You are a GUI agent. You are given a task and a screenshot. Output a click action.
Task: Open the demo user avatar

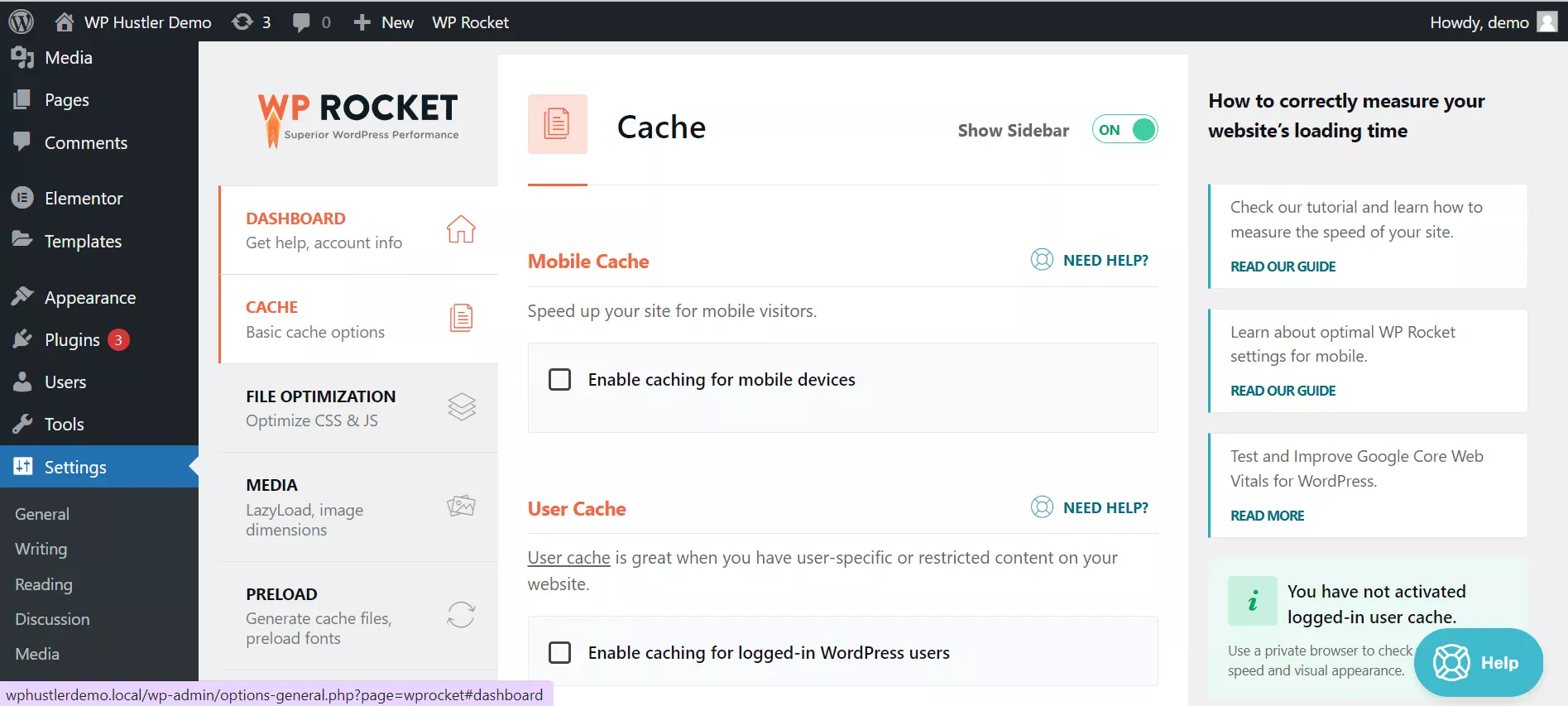[1547, 22]
